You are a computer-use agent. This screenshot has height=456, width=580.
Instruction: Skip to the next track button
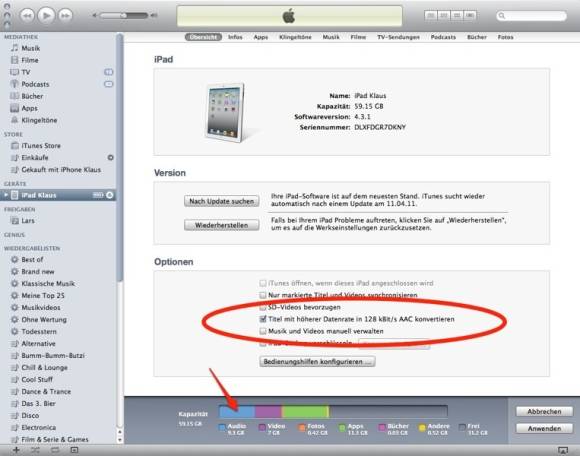coord(65,16)
